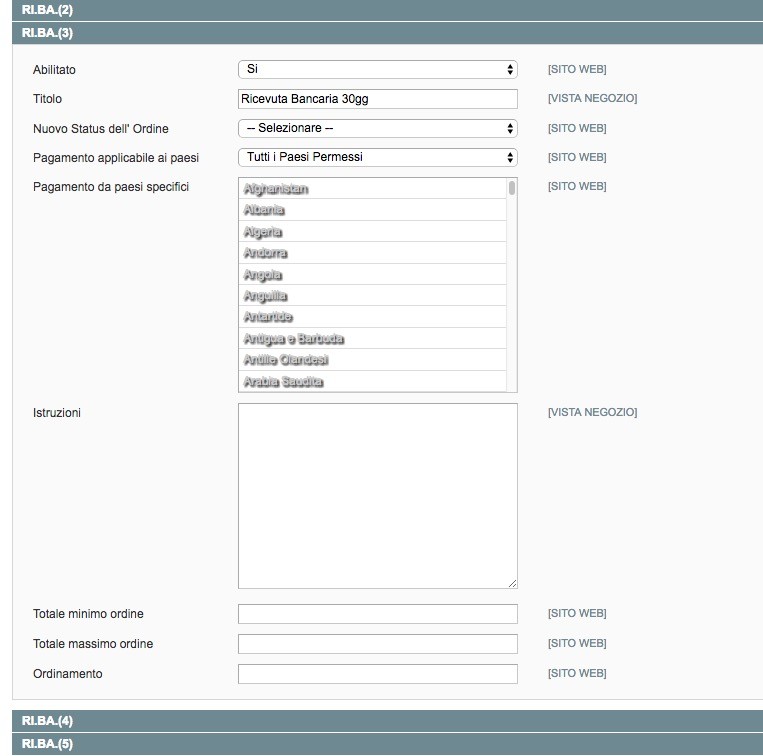
Task: Collapse the RI.BA.(3) section header
Action: tap(387, 33)
